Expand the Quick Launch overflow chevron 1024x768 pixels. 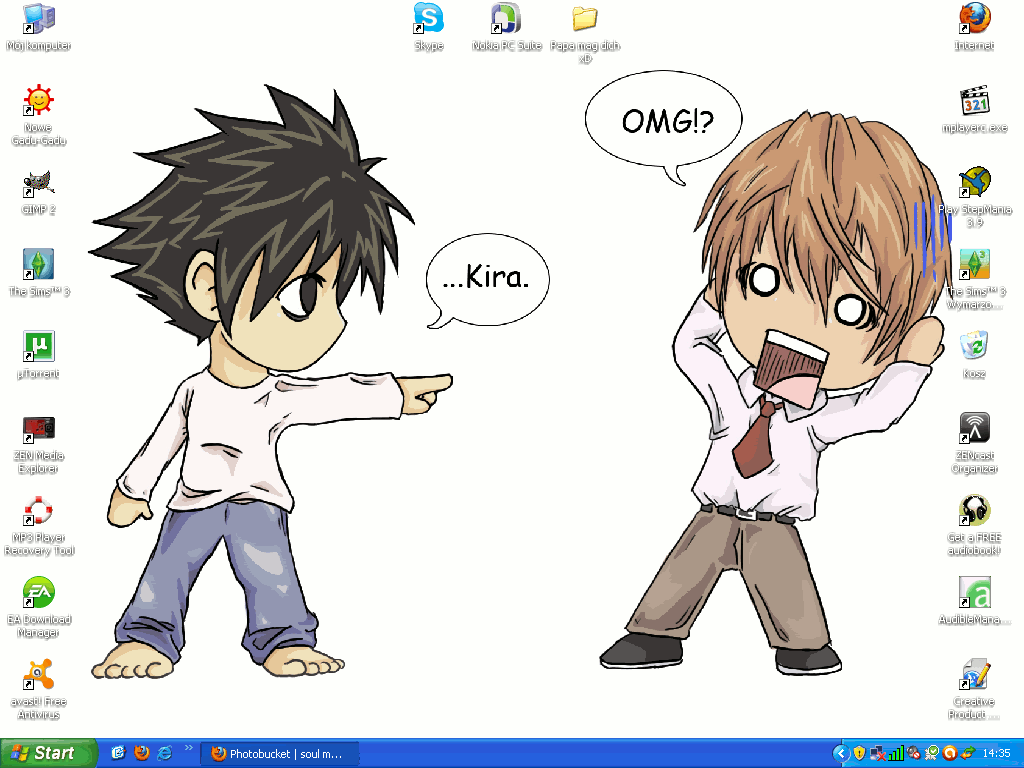tap(189, 747)
